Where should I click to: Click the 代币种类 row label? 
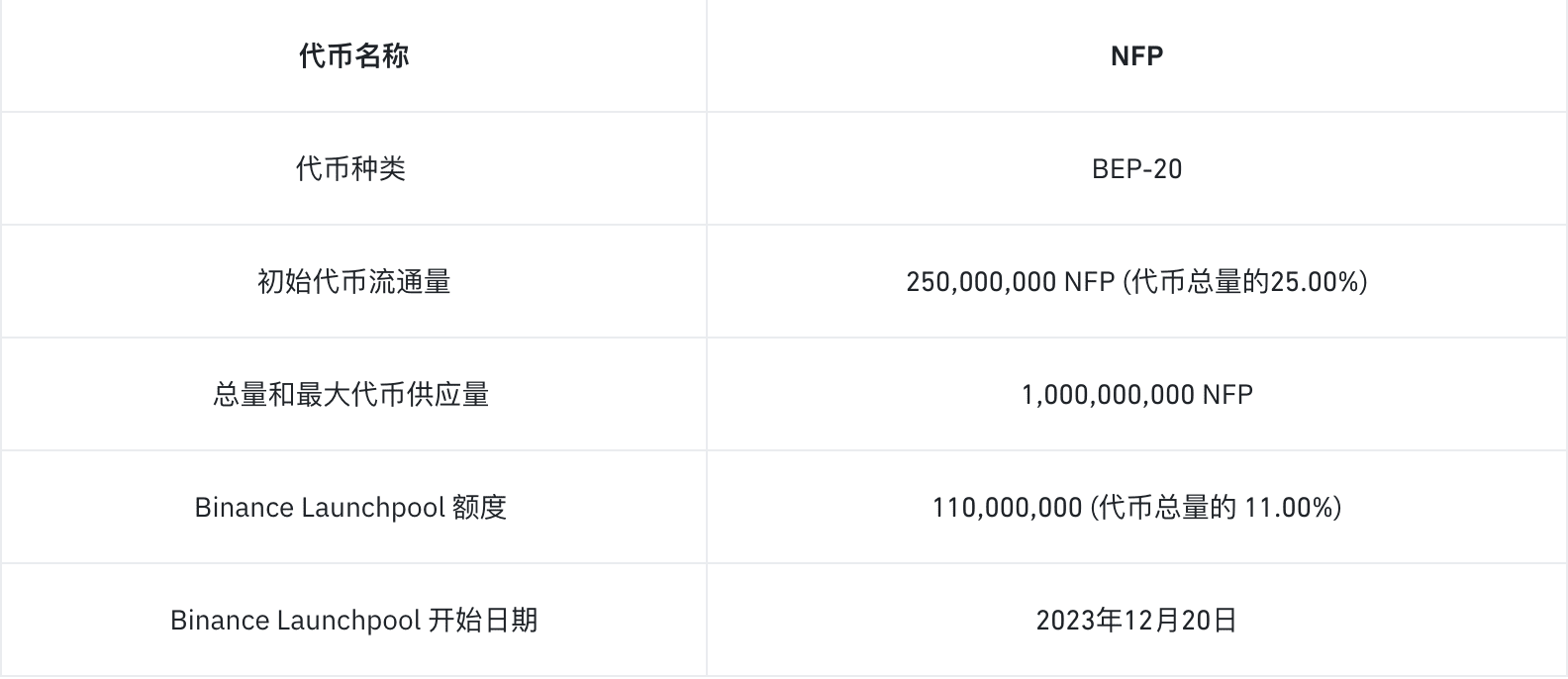[x=351, y=169]
